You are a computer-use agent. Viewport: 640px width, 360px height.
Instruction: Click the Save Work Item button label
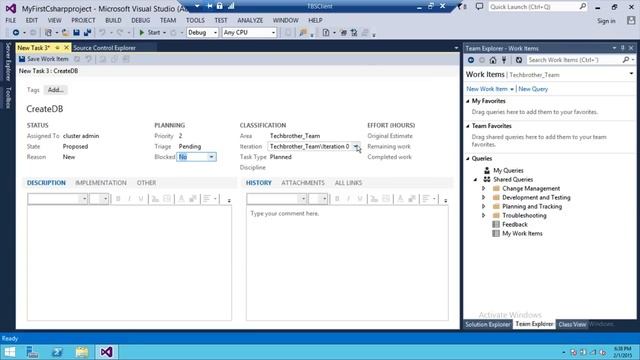point(48,59)
